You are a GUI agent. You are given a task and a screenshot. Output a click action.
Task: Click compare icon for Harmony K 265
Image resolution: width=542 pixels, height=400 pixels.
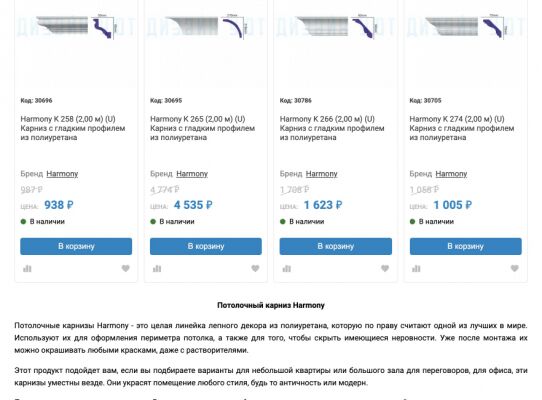[x=157, y=268]
